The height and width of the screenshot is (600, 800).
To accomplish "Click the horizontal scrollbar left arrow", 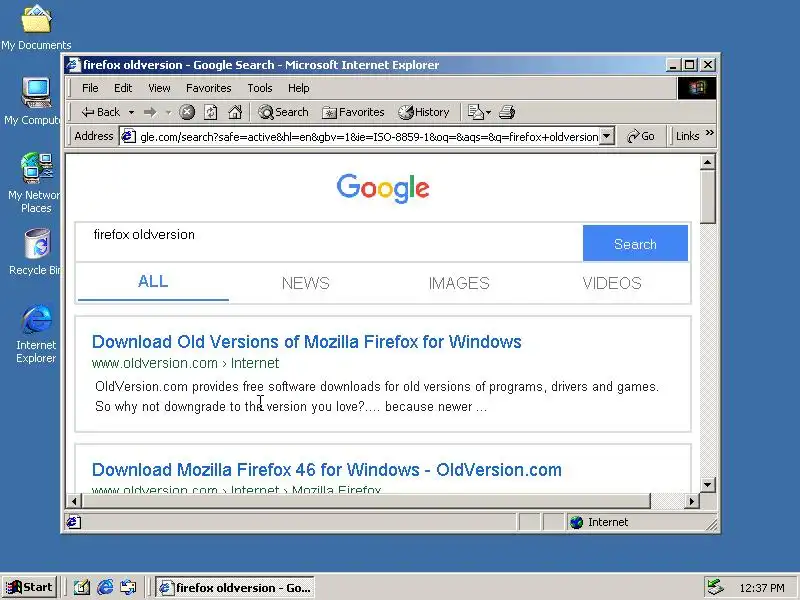I will click(74, 501).
